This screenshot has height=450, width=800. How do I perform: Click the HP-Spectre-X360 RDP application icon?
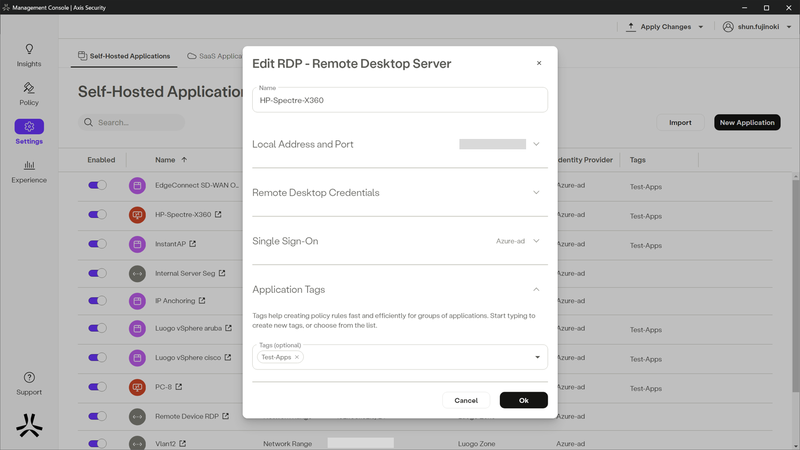pyautogui.click(x=137, y=215)
